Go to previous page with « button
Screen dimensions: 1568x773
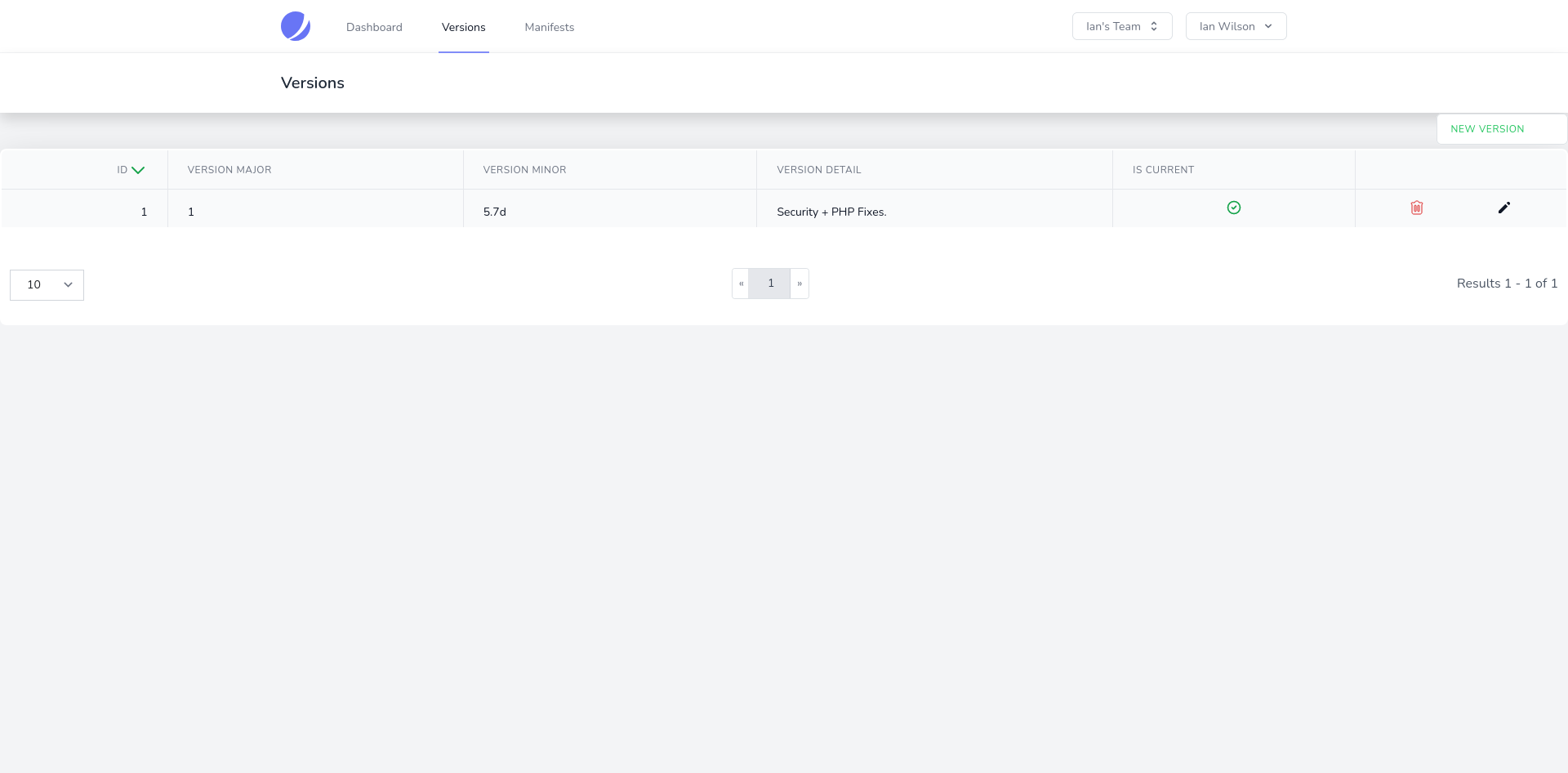click(x=741, y=284)
